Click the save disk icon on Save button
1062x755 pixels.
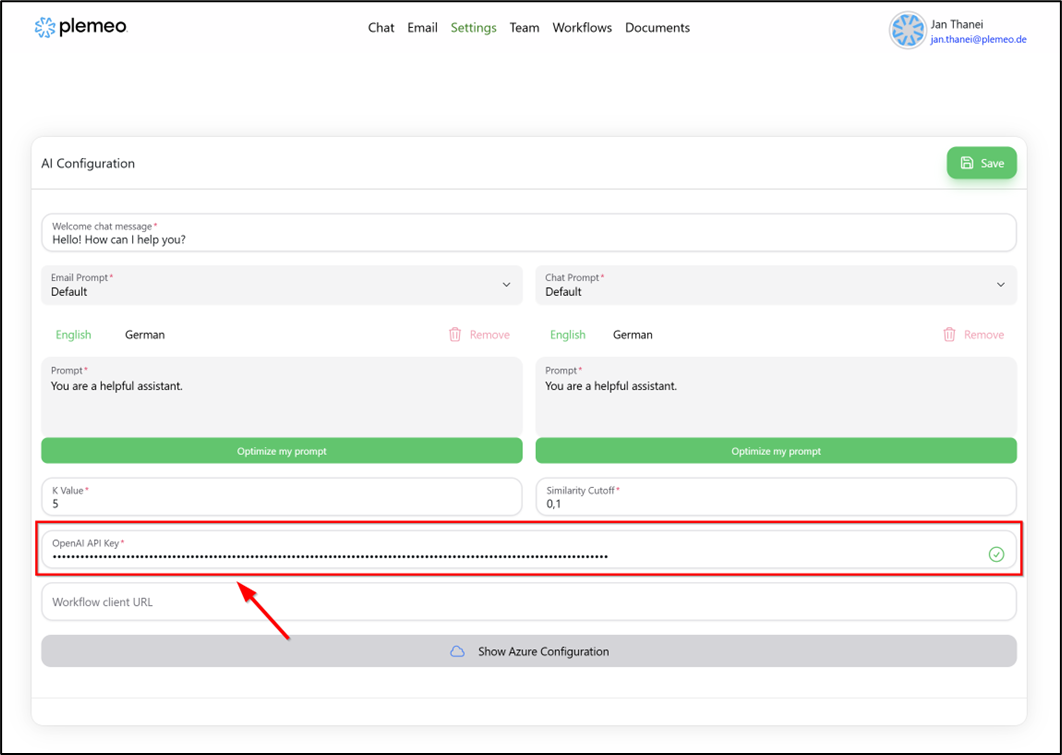click(966, 162)
